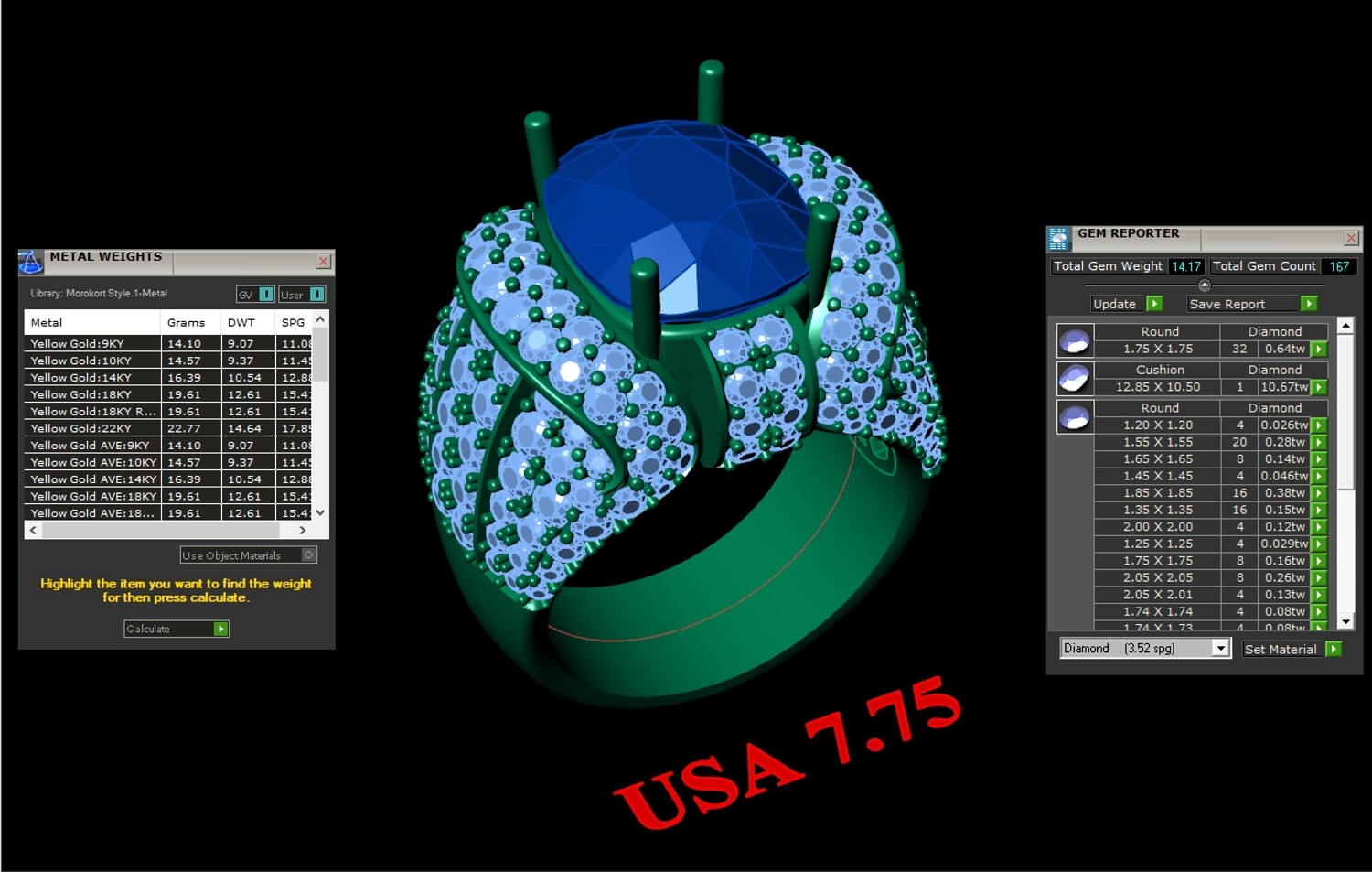The width and height of the screenshot is (1372, 872).
Task: Close the Gem Reporter panel
Action: (x=1351, y=238)
